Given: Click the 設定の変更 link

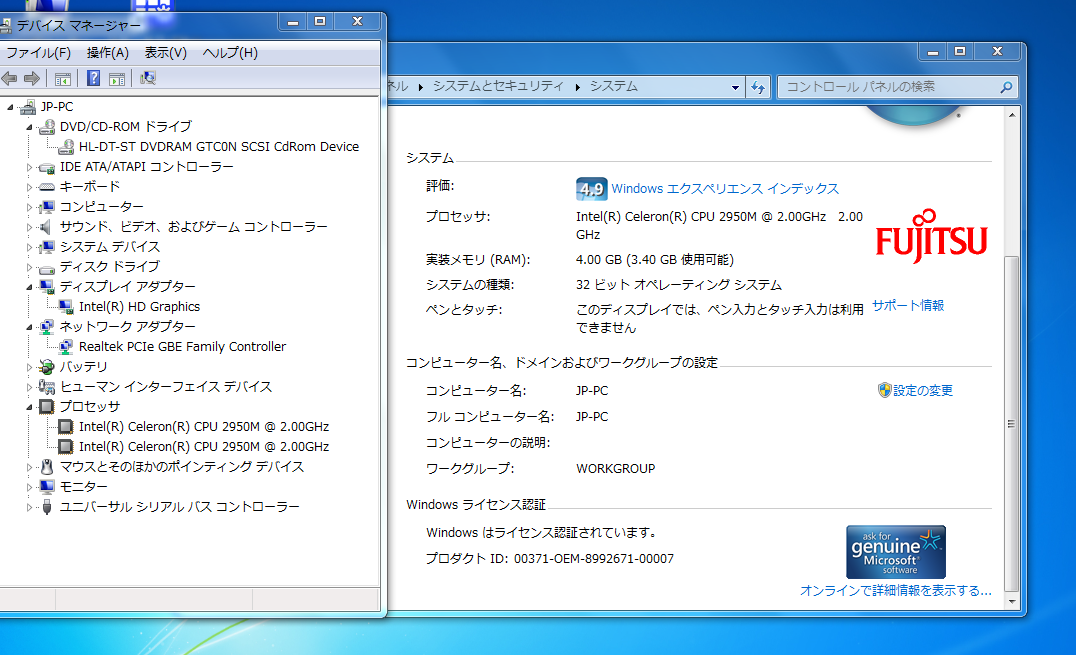Looking at the screenshot, I should coord(922,391).
